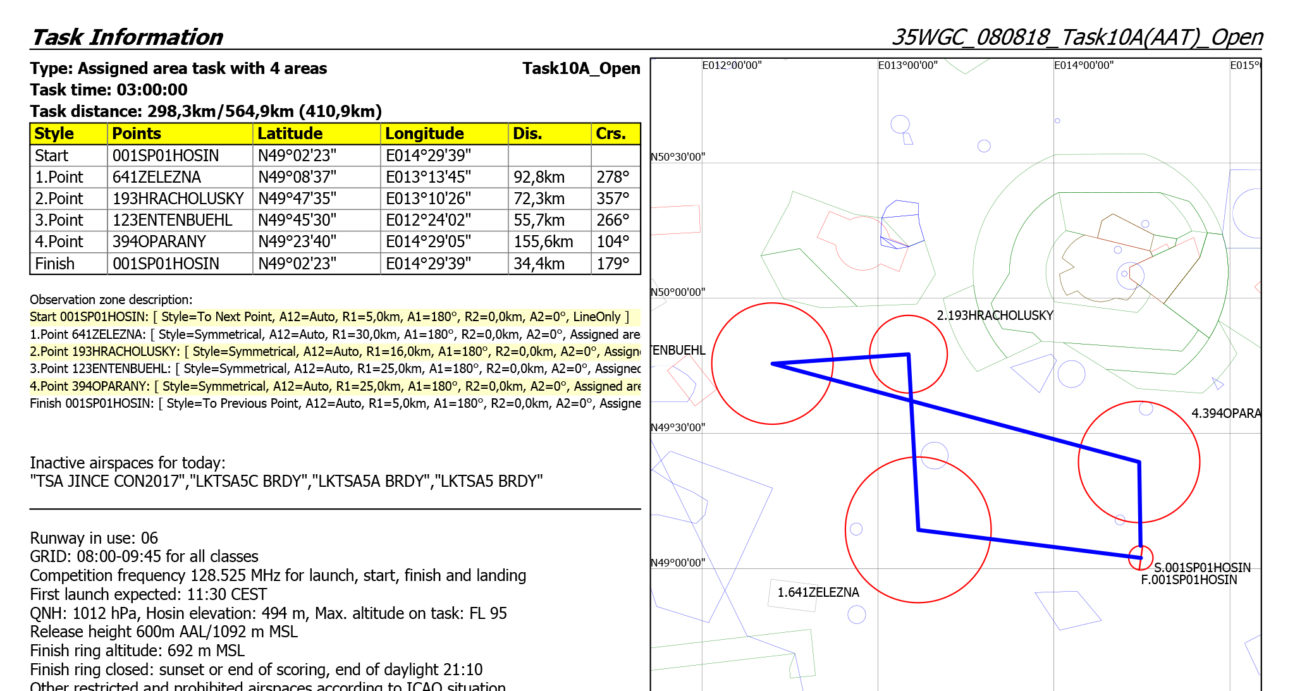Click the highlighted Start 001SP01HOSIN observation zone line
The height and width of the screenshot is (691, 1295).
point(329,316)
